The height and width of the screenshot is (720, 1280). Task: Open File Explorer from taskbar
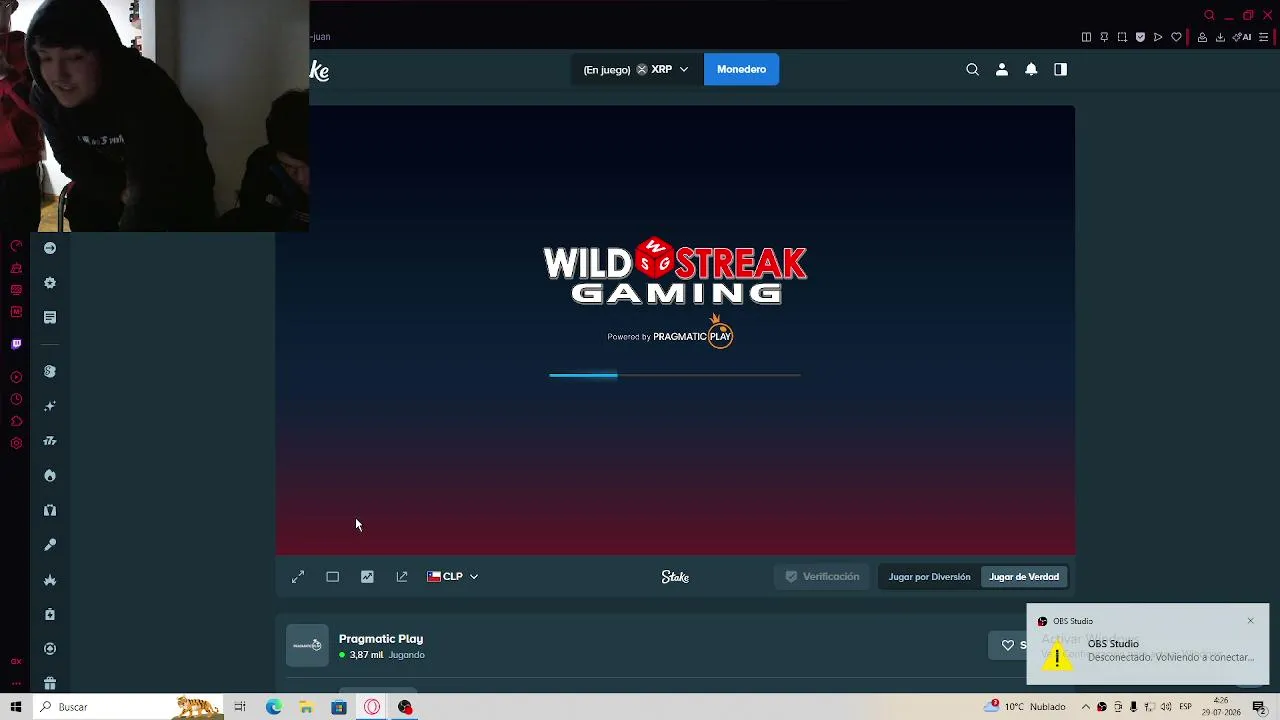tap(306, 707)
